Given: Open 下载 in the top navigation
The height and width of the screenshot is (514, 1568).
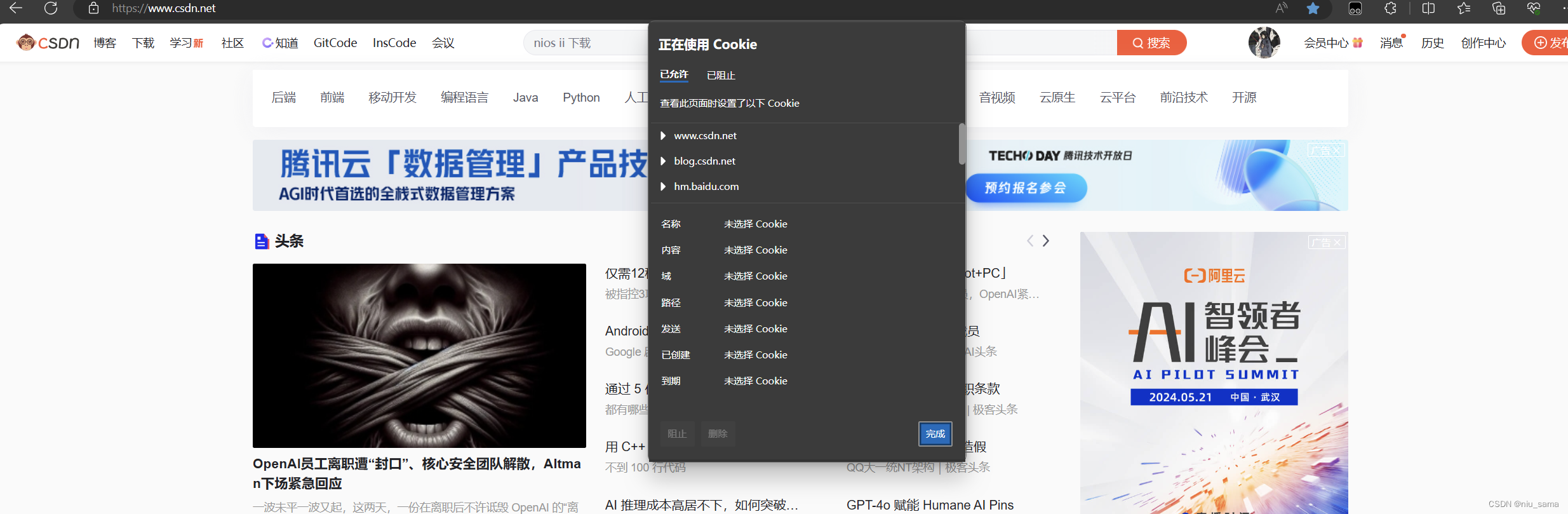Looking at the screenshot, I should 144,43.
